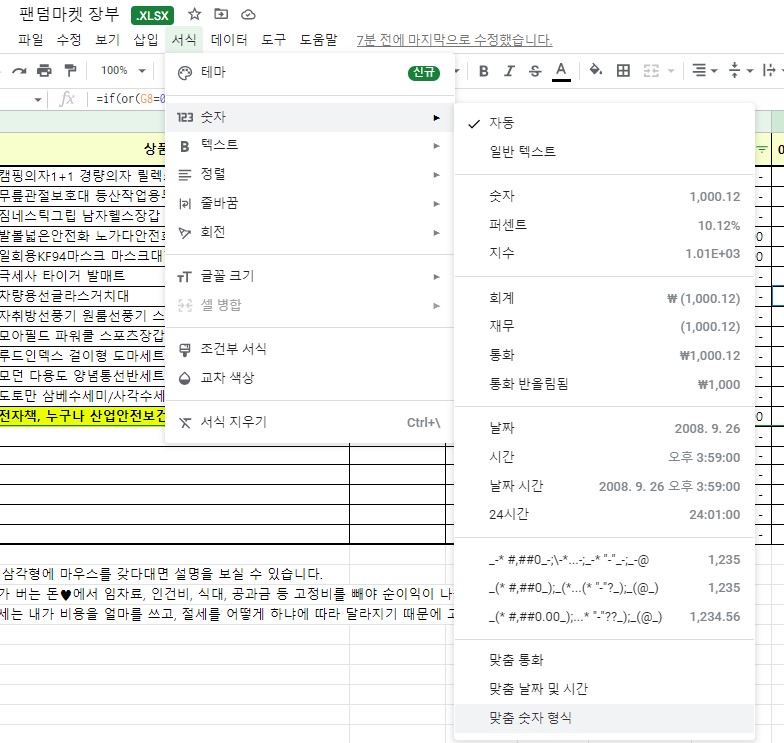This screenshot has width=784, height=743.
Task: Open 맞춤 통화 option
Action: pos(604,660)
